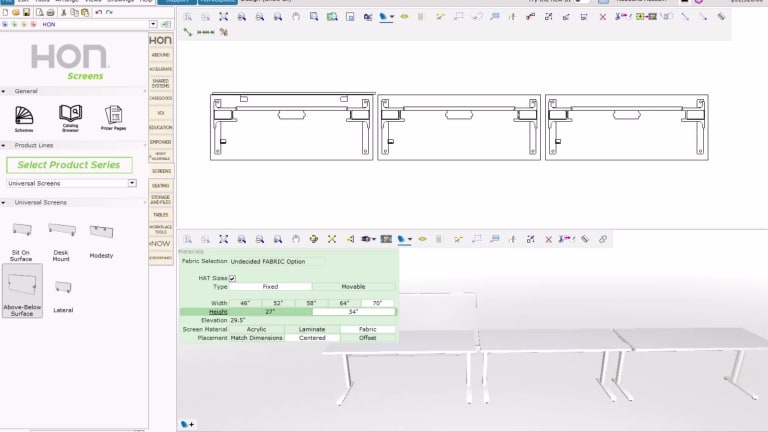Click the red X delete icon in 3D toolbar
The width and height of the screenshot is (768, 432).
click(548, 239)
